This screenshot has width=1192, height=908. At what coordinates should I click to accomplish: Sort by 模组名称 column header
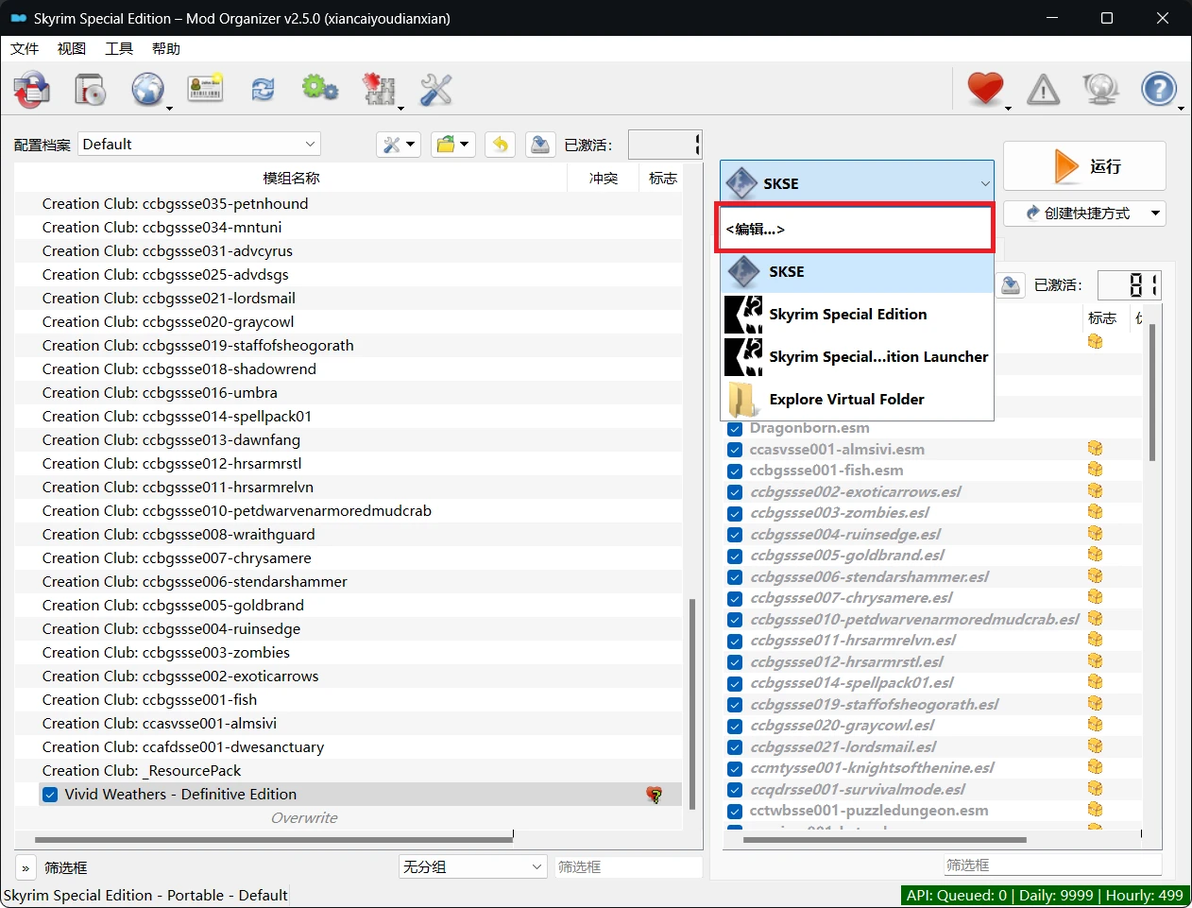click(x=291, y=178)
